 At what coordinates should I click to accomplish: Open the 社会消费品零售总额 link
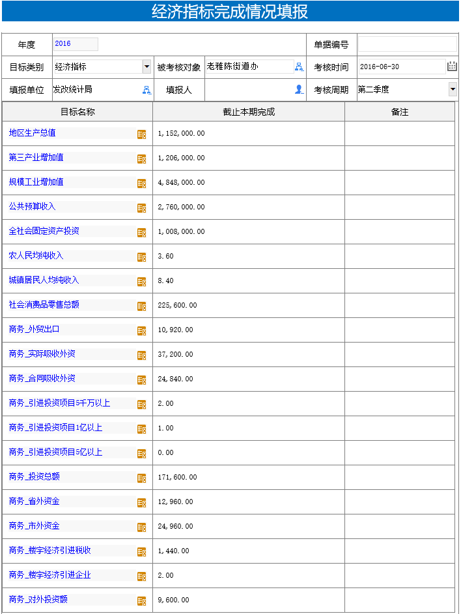[44, 305]
